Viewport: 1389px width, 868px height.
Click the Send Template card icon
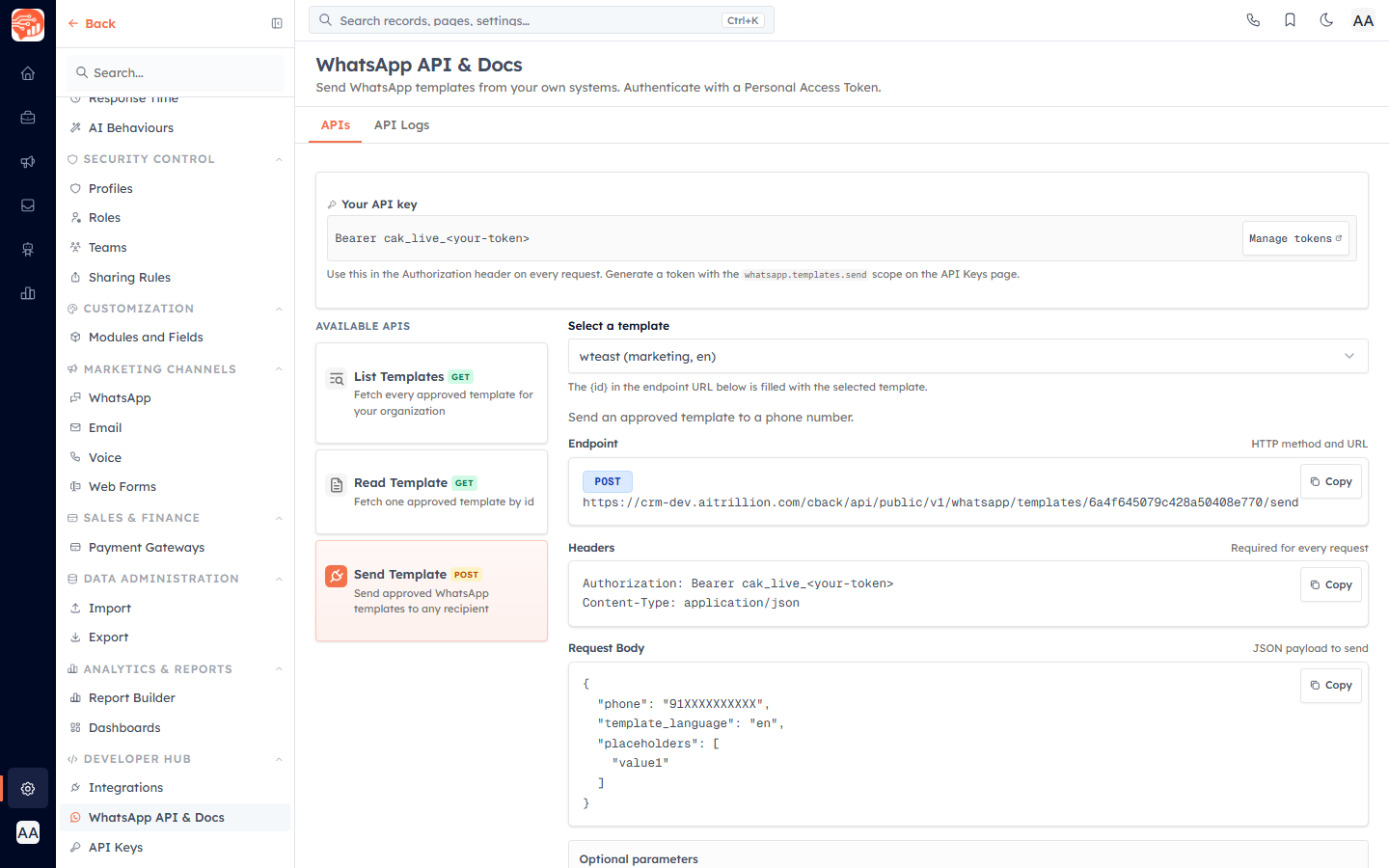coord(336,576)
